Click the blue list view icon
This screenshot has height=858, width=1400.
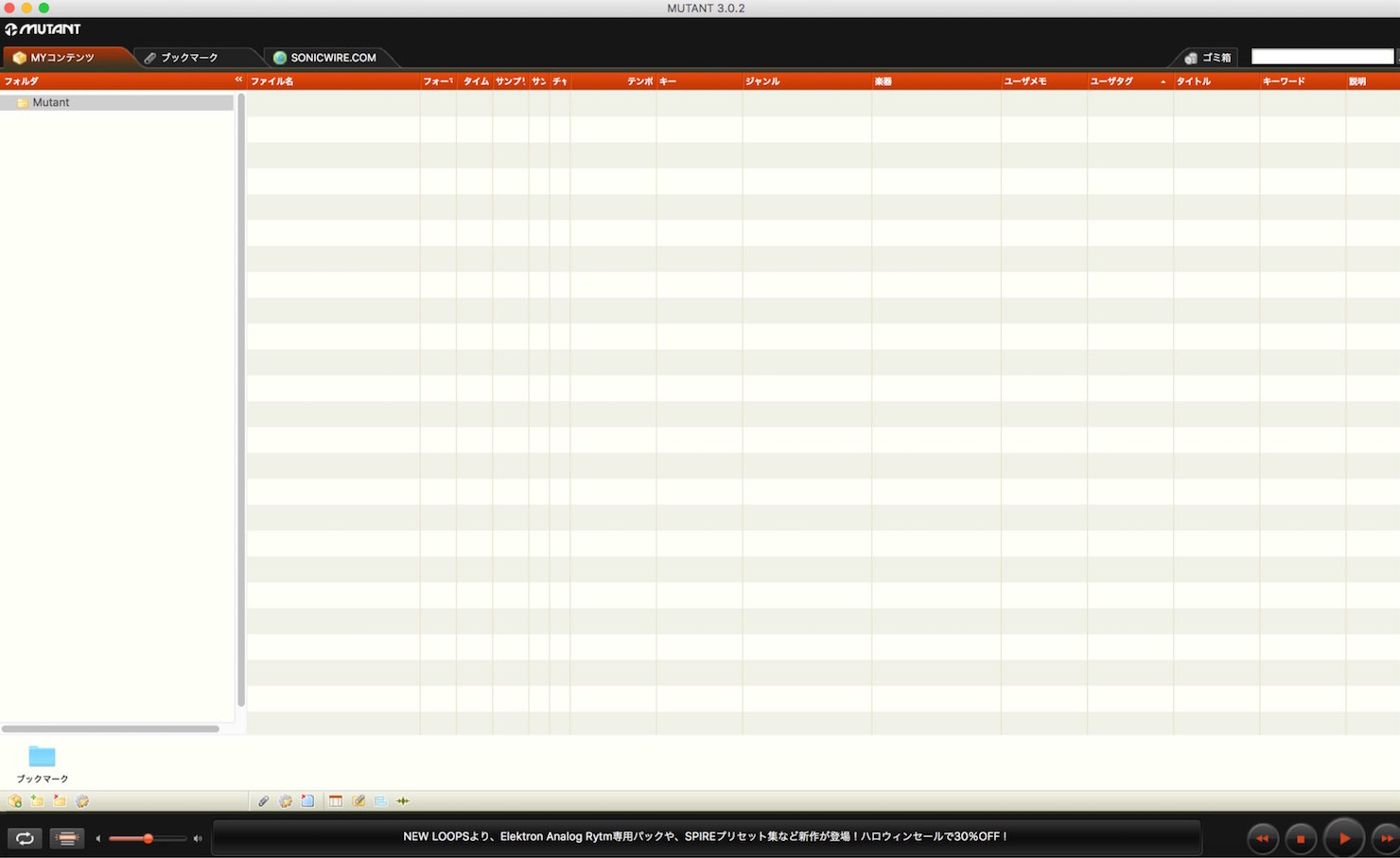pyautogui.click(x=380, y=801)
